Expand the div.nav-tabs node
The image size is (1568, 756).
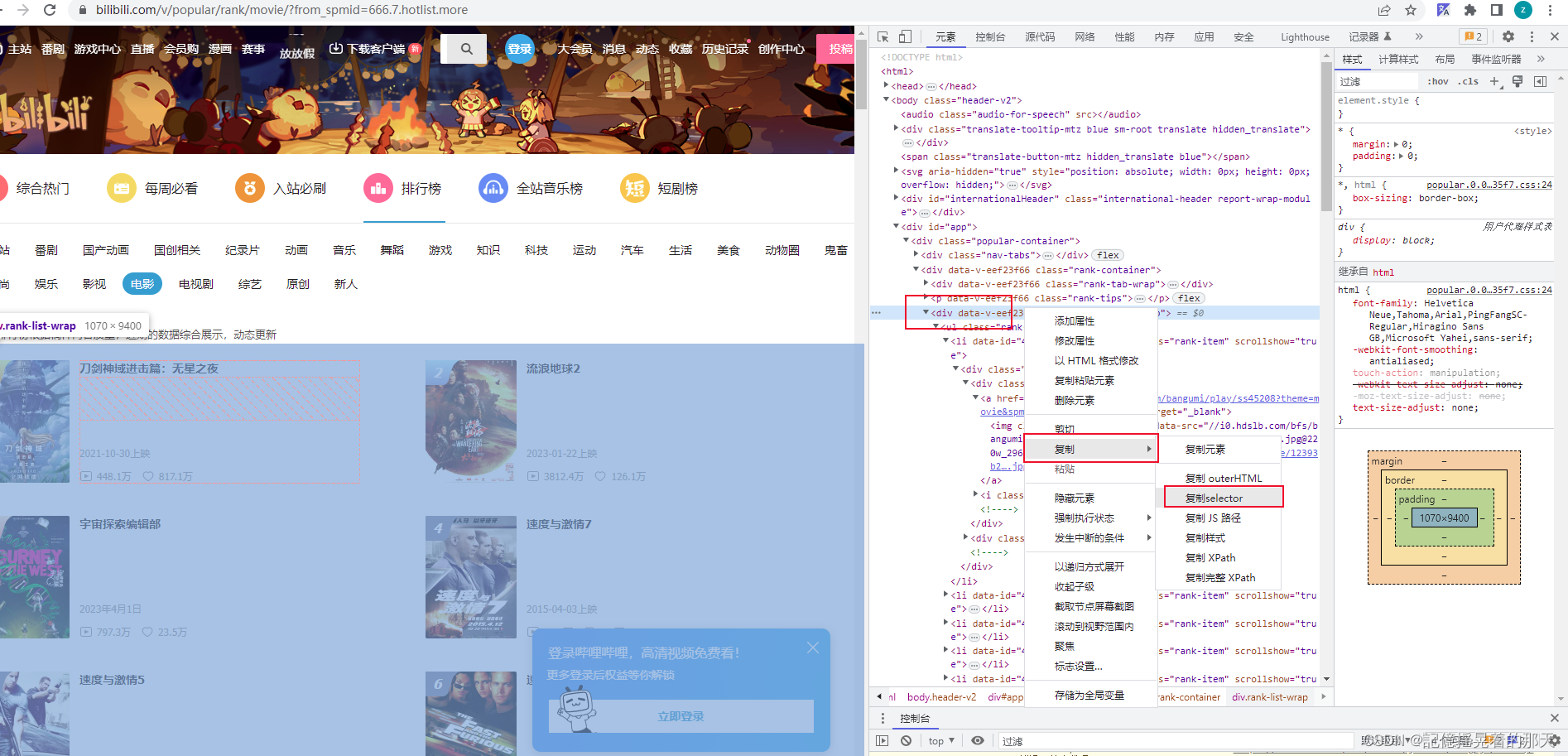(x=916, y=254)
